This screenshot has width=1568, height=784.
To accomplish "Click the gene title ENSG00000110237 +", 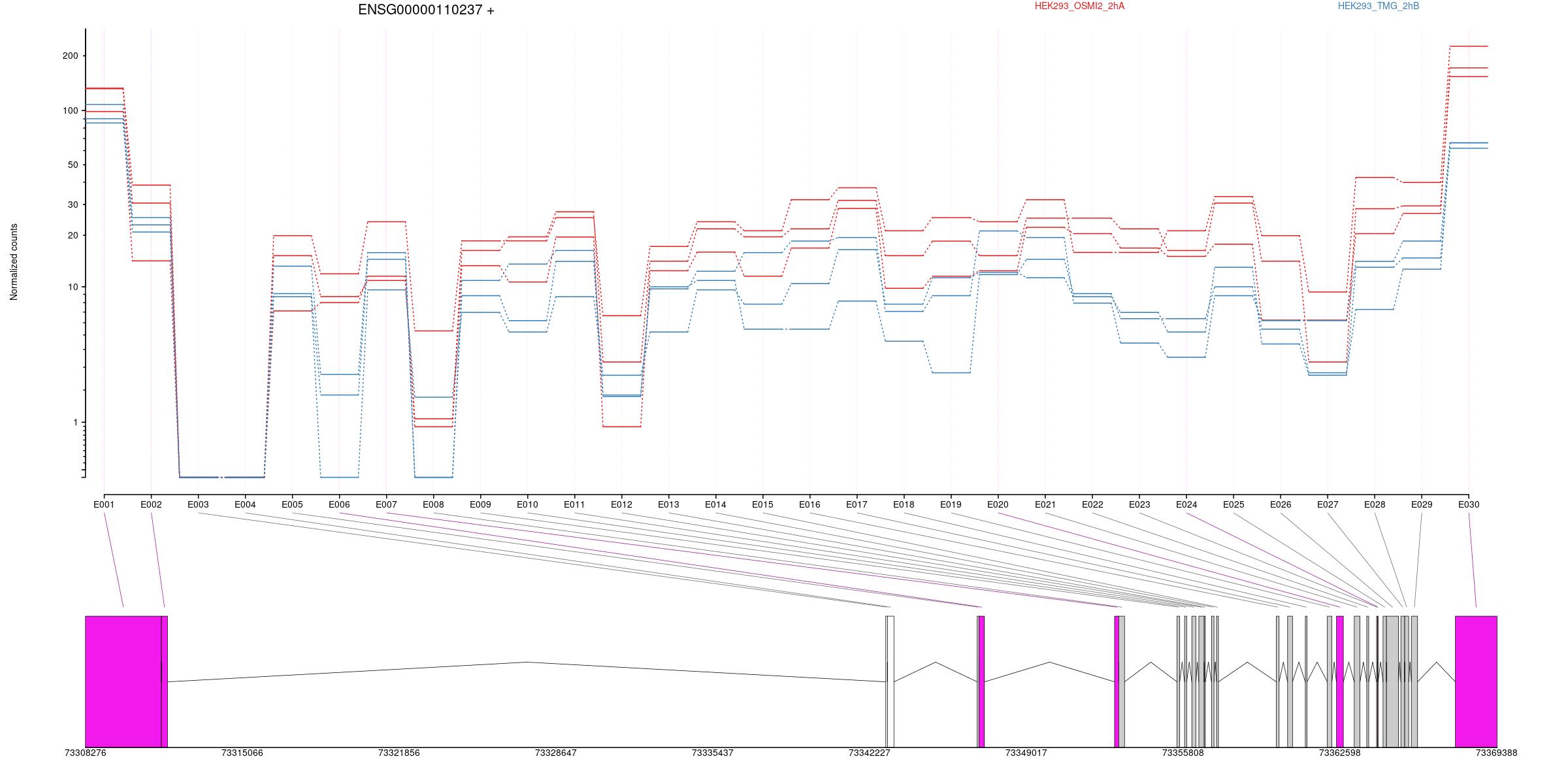I will point(426,10).
